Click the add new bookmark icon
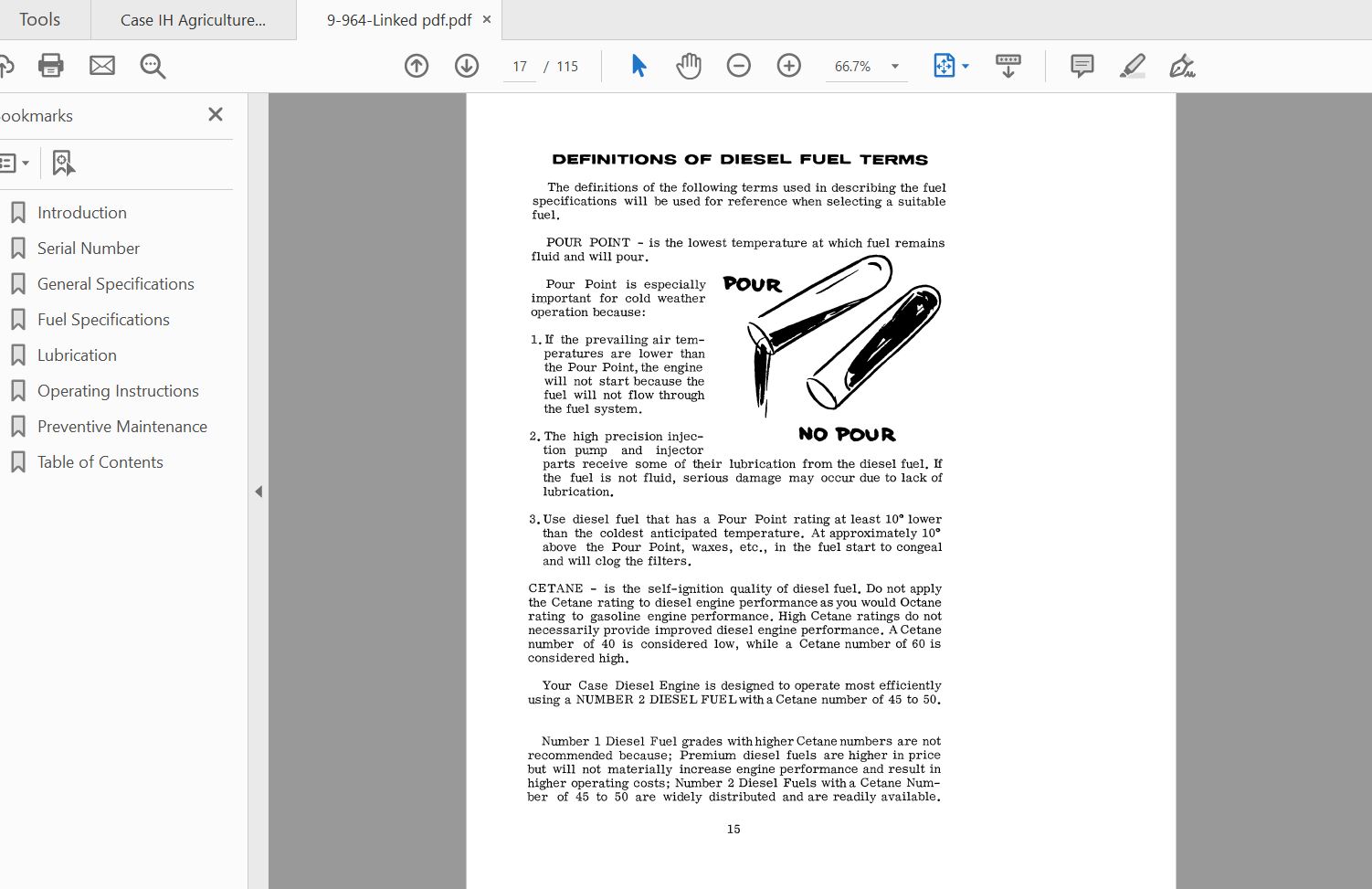Screen dimensions: 1372x889 (63, 164)
